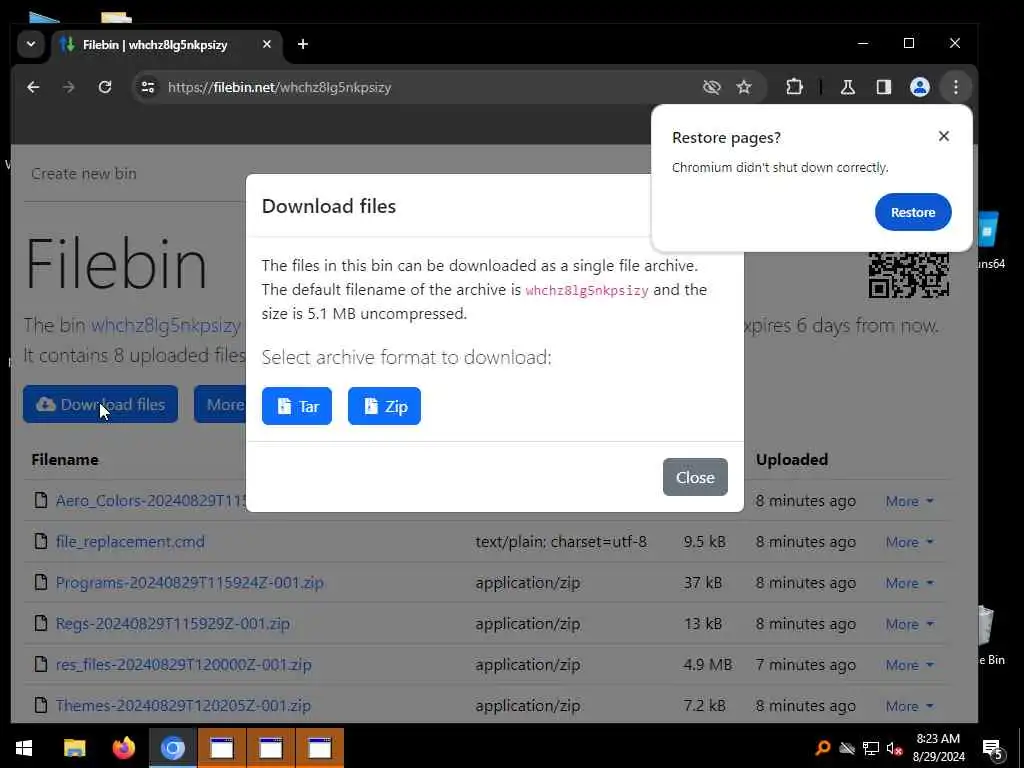The height and width of the screenshot is (768, 1024).
Task: Launch Firefox from the taskbar
Action: [x=123, y=747]
